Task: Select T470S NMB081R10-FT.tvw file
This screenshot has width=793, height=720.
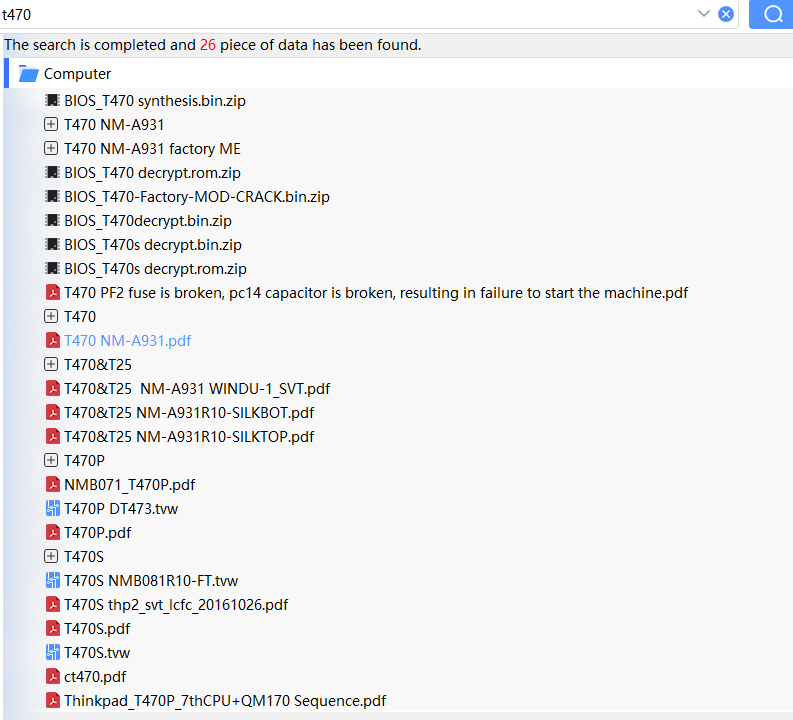Action: coord(150,581)
